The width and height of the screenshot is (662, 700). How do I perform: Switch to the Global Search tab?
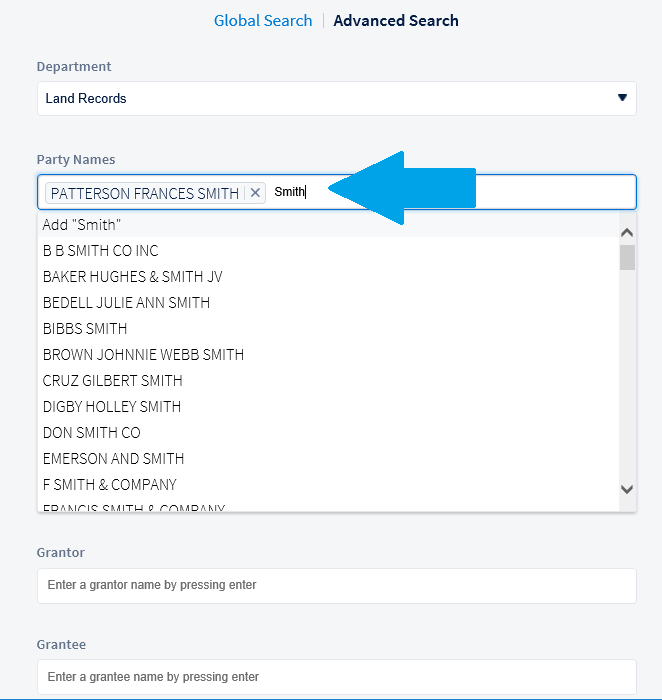(263, 20)
